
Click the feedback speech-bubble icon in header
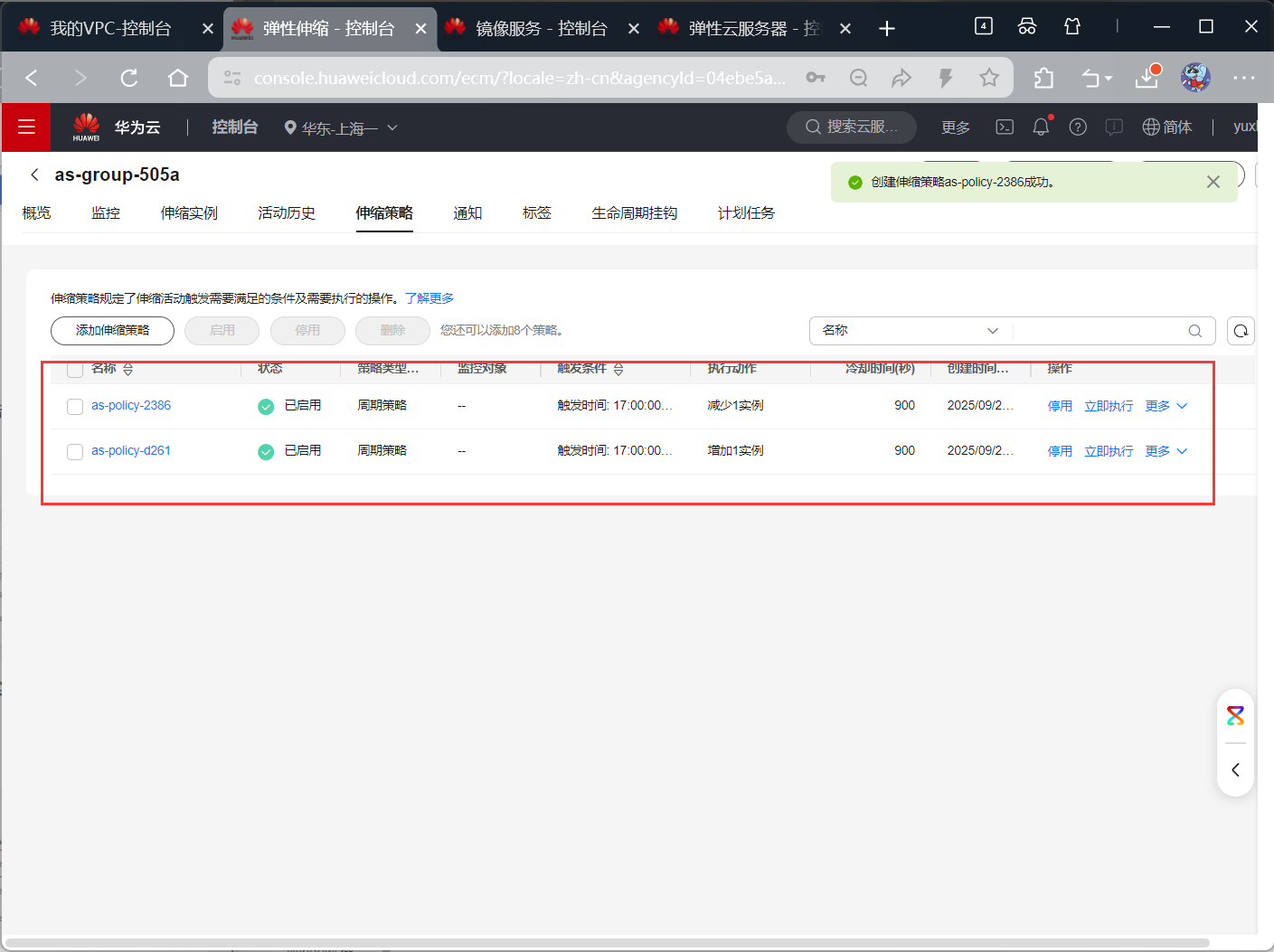pyautogui.click(x=1114, y=127)
